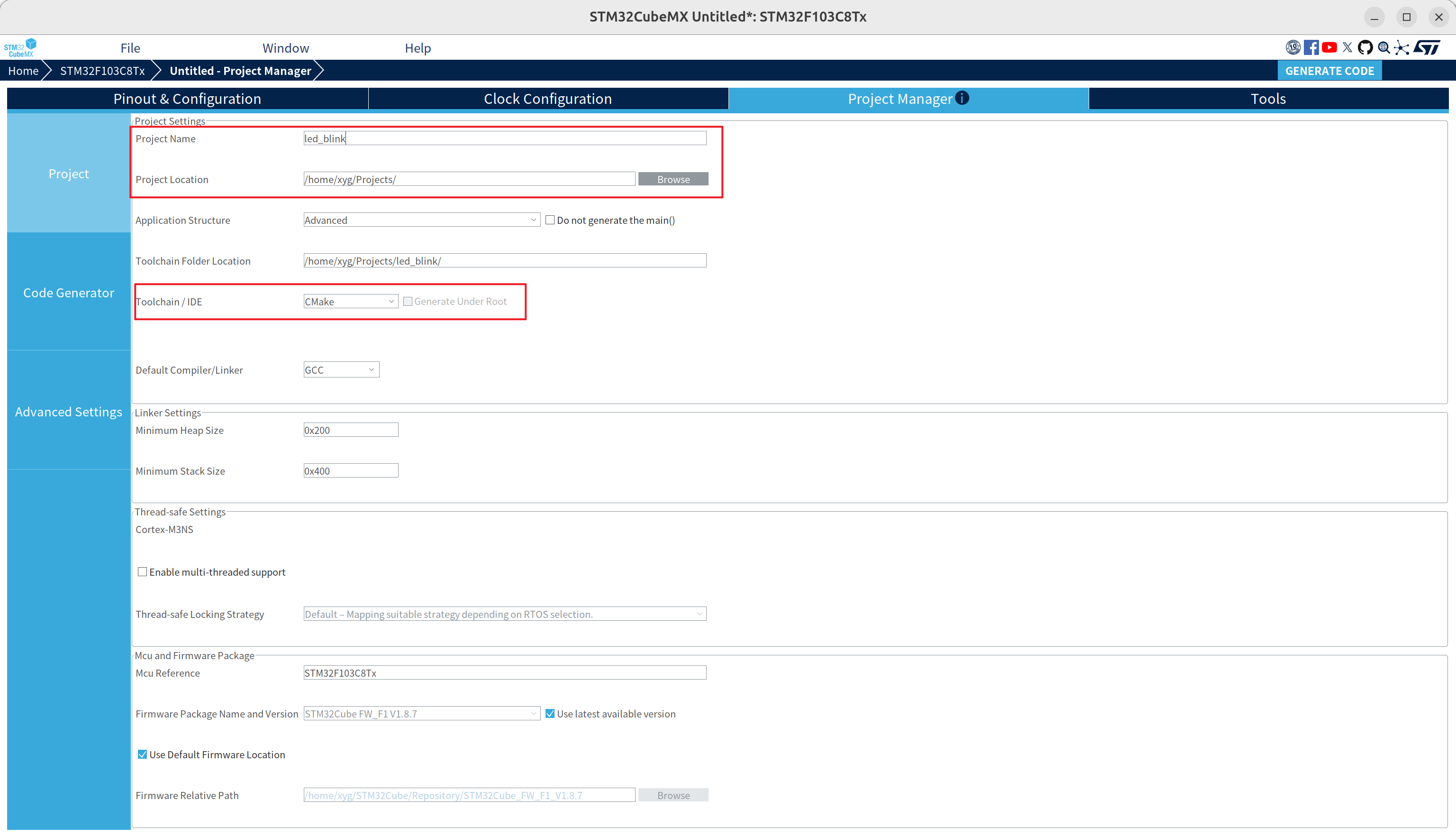Enable Do not generate the main()
Screen dimensions: 1456x837
click(550, 220)
